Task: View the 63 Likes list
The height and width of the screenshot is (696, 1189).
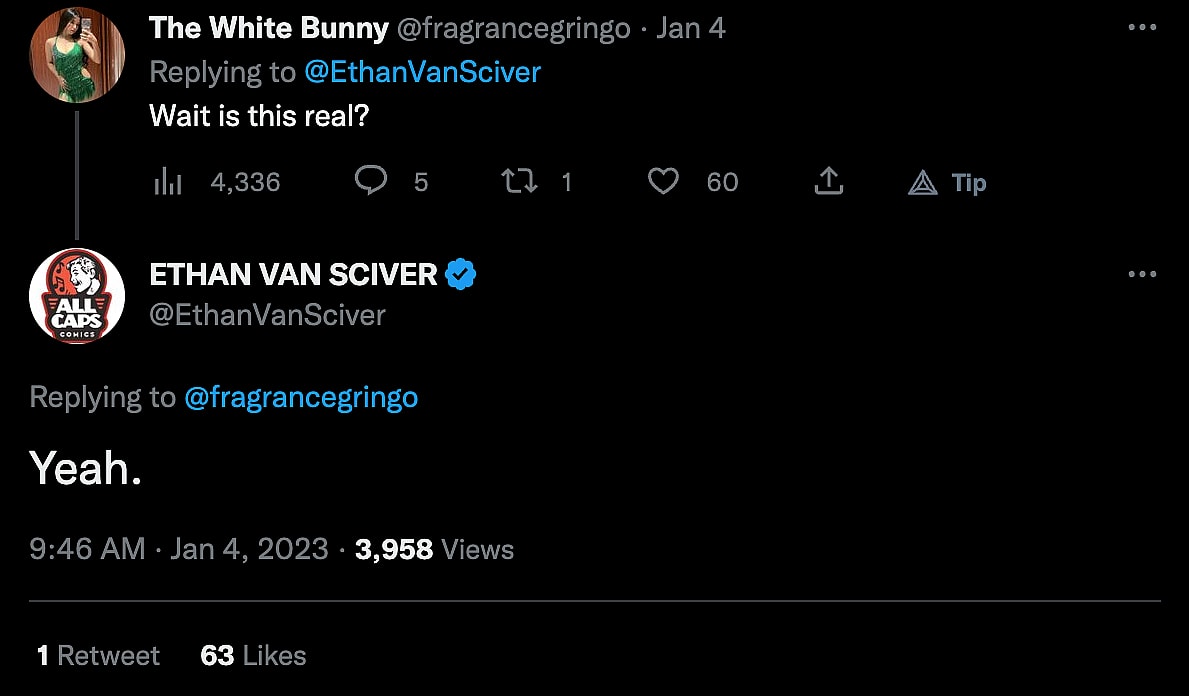Action: coord(253,655)
